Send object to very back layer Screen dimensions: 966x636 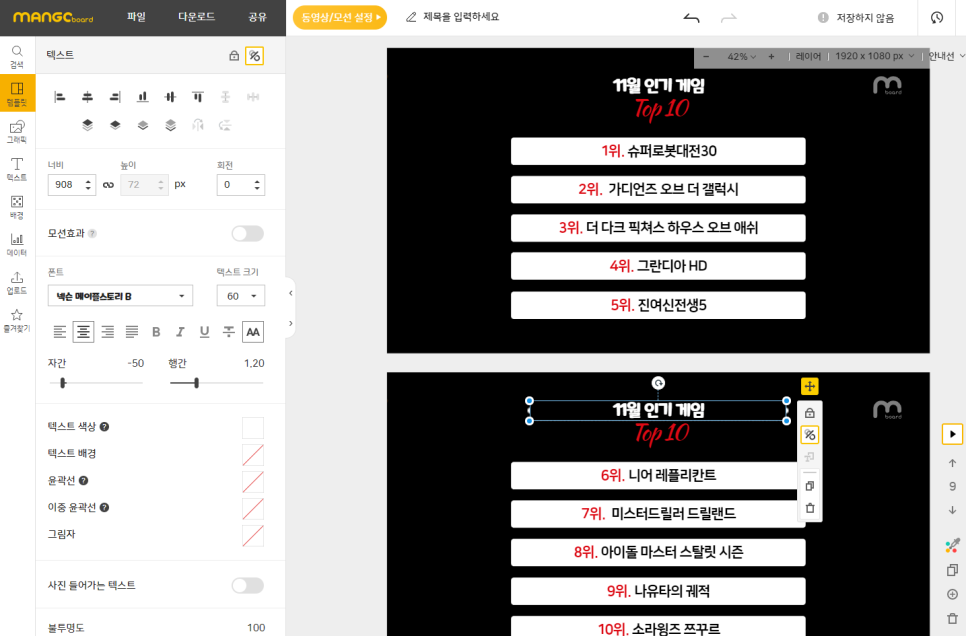coord(171,125)
